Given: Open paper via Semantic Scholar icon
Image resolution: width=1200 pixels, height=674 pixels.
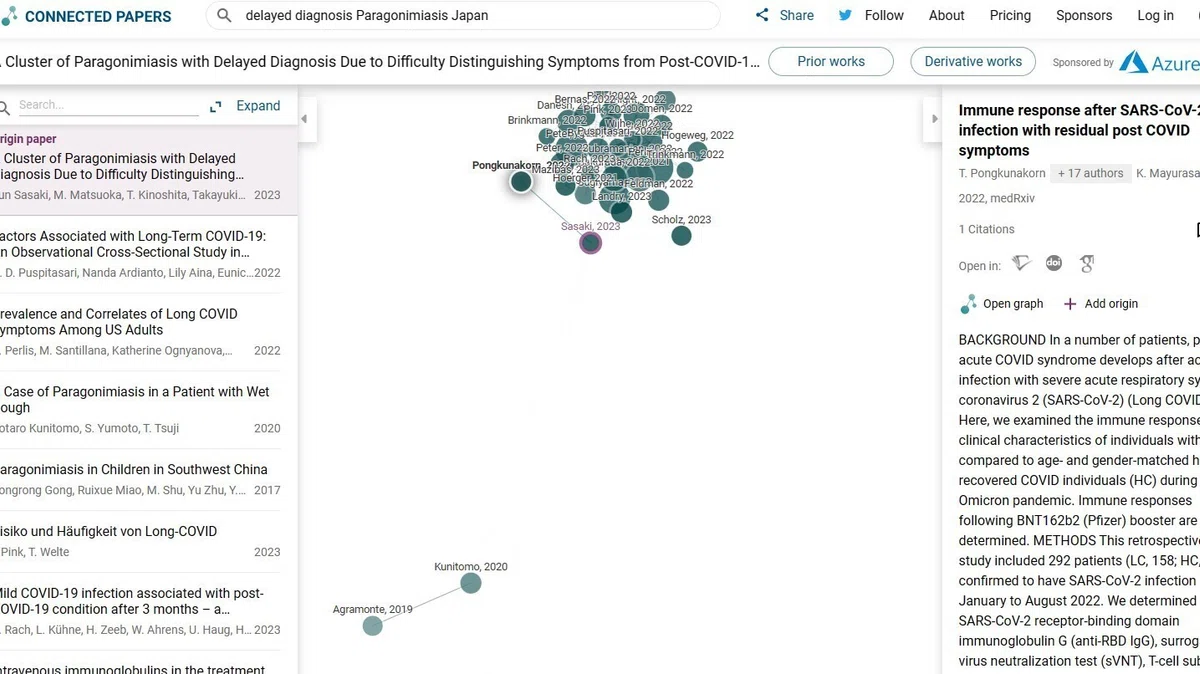Looking at the screenshot, I should pyautogui.click(x=1021, y=264).
